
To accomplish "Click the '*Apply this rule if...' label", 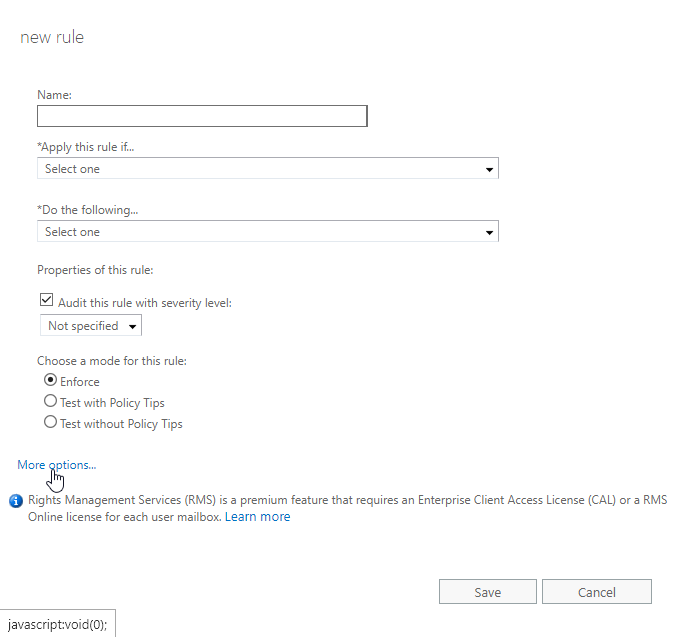I will click(86, 147).
